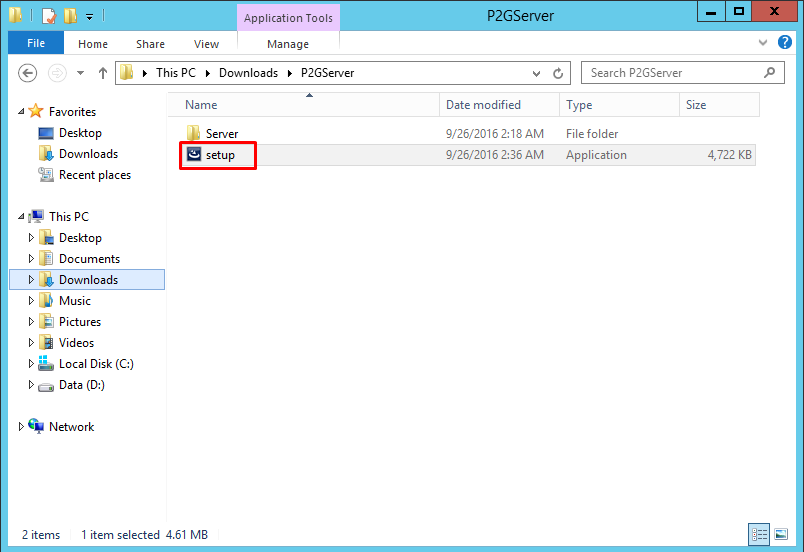The image size is (804, 552).
Task: Click the folder icon in title bar corner
Action: (x=15, y=15)
